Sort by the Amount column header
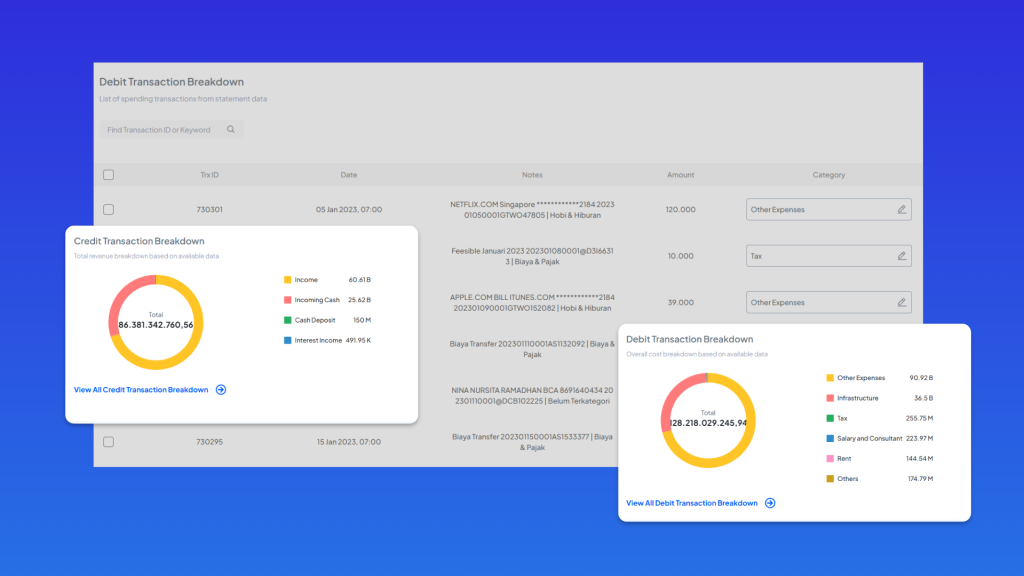 tap(680, 175)
